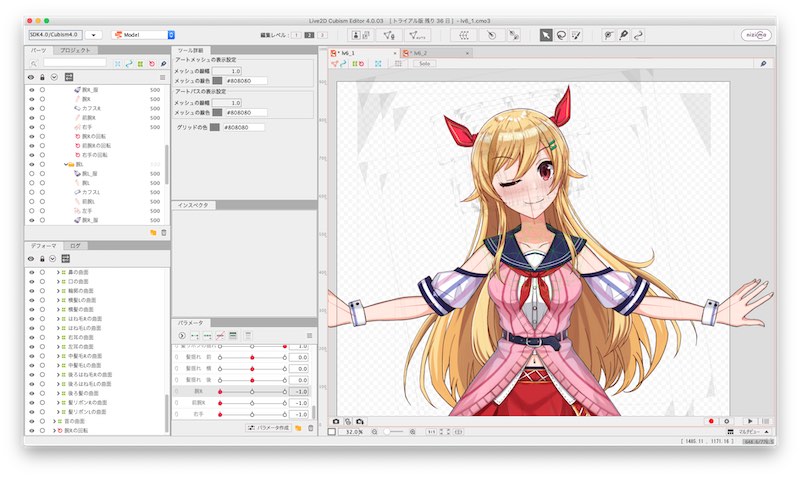Set edit level to 3
Image resolution: width=800 pixels, height=477 pixels.
(322, 35)
